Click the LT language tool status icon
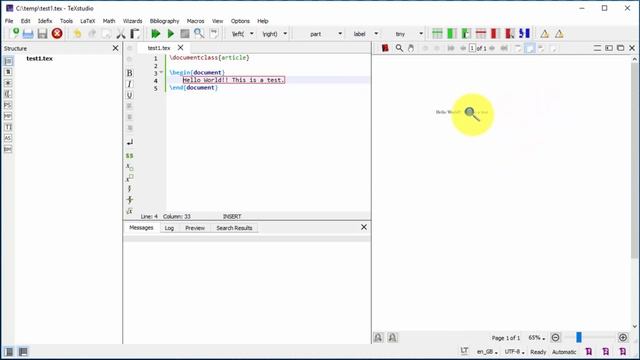The image size is (640, 360). [464, 351]
